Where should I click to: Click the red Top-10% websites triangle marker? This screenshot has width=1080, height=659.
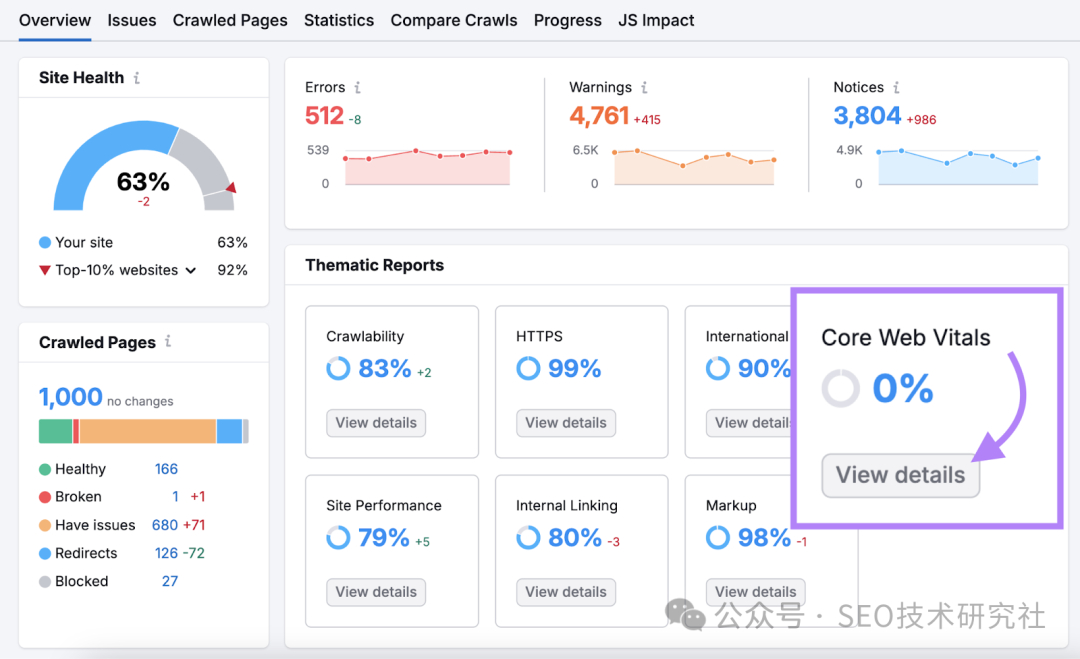click(x=45, y=270)
